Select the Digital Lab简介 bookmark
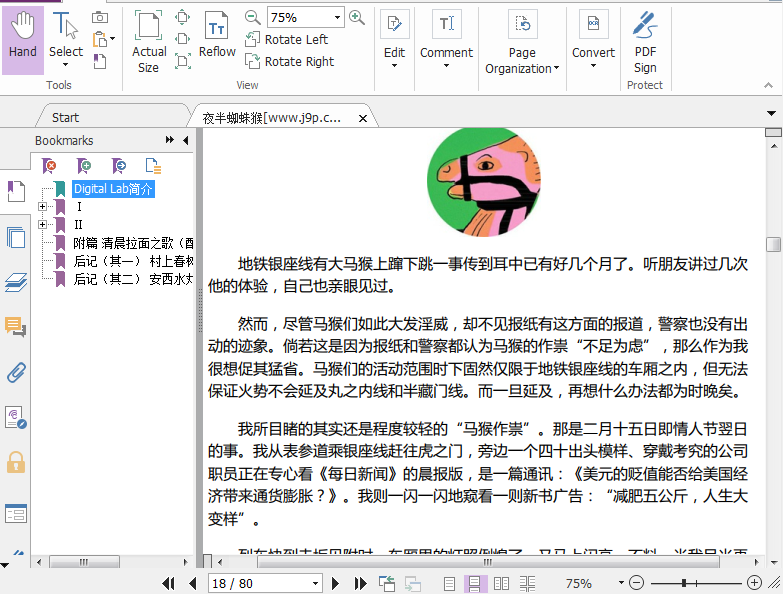The height and width of the screenshot is (594, 783). pyautogui.click(x=113, y=189)
